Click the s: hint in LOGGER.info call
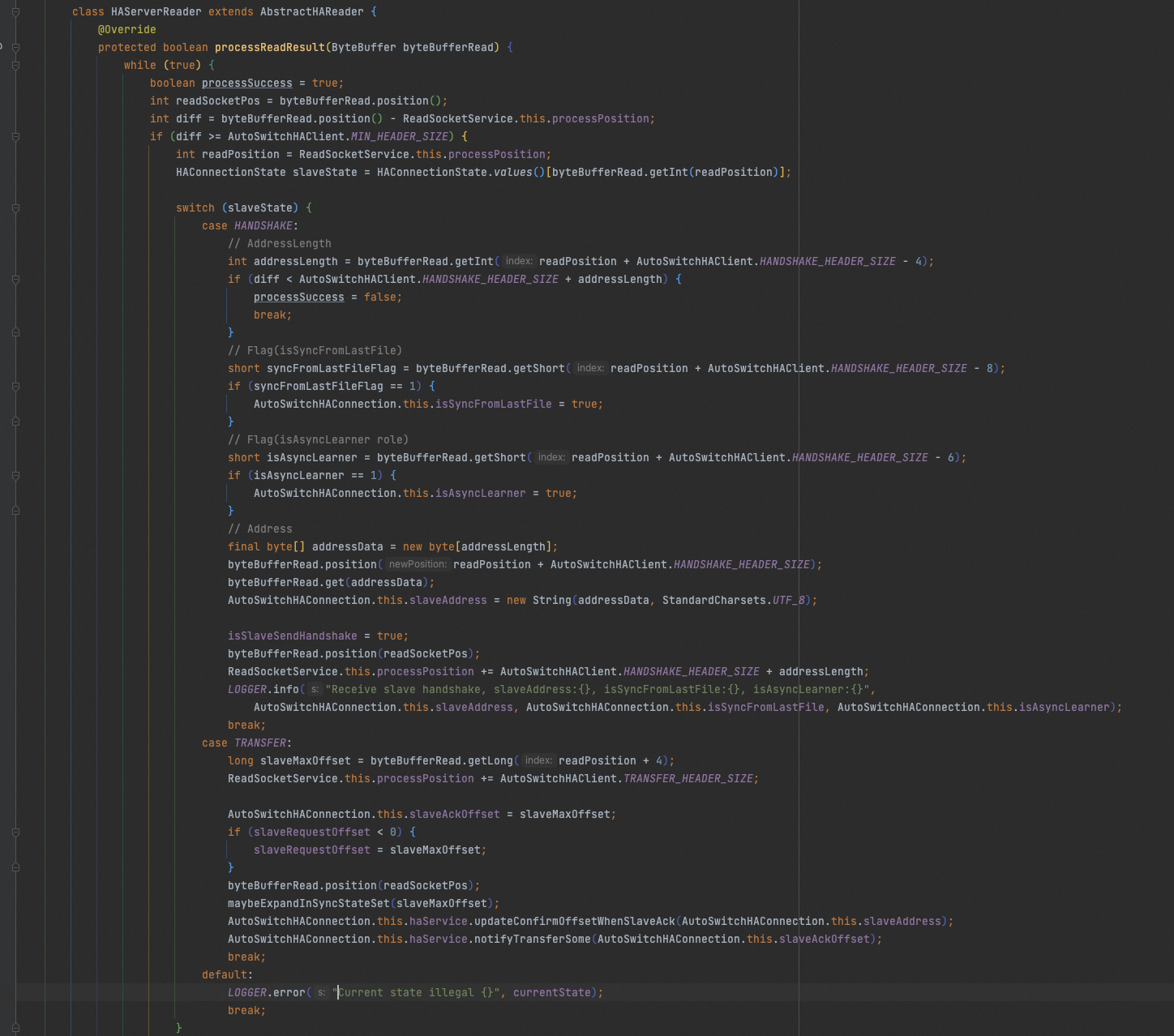The image size is (1174, 1036). (315, 690)
